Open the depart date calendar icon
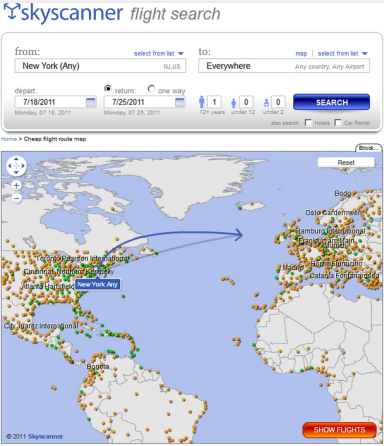Image resolution: width=384 pixels, height=446 pixels. click(x=90, y=102)
